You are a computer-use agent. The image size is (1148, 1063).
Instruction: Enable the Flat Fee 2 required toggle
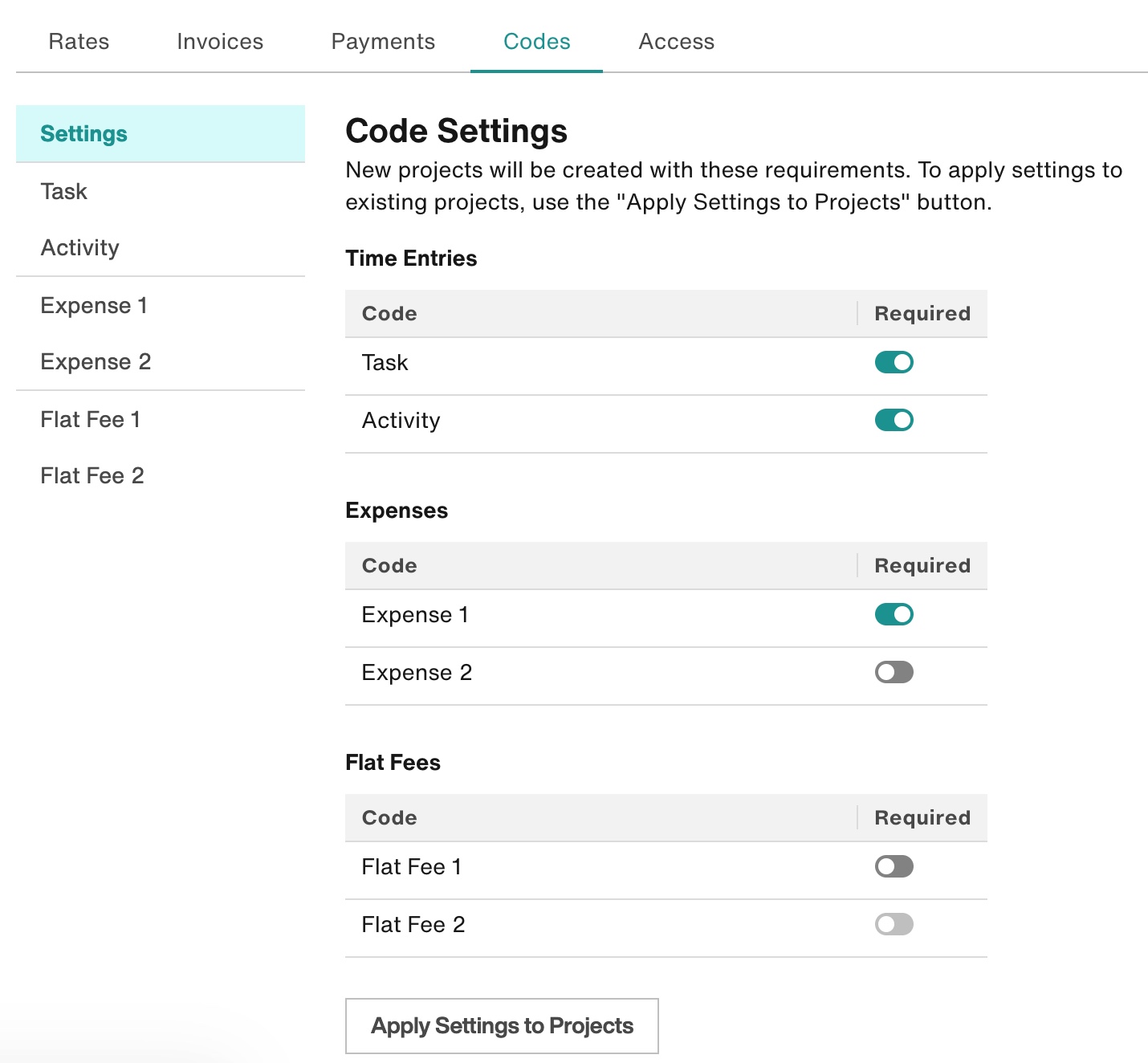(894, 924)
